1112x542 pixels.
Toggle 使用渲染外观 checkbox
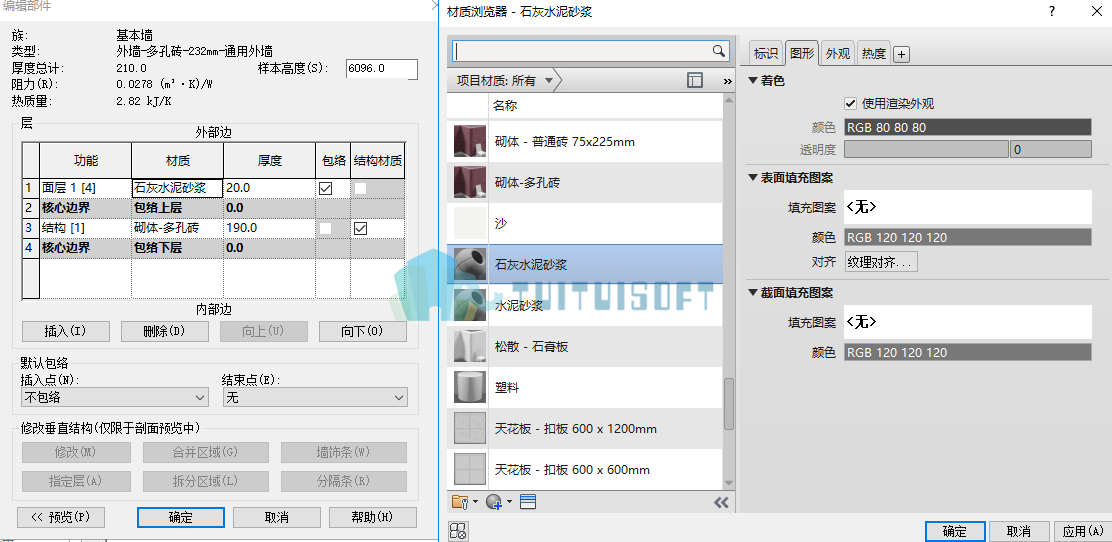(x=851, y=104)
